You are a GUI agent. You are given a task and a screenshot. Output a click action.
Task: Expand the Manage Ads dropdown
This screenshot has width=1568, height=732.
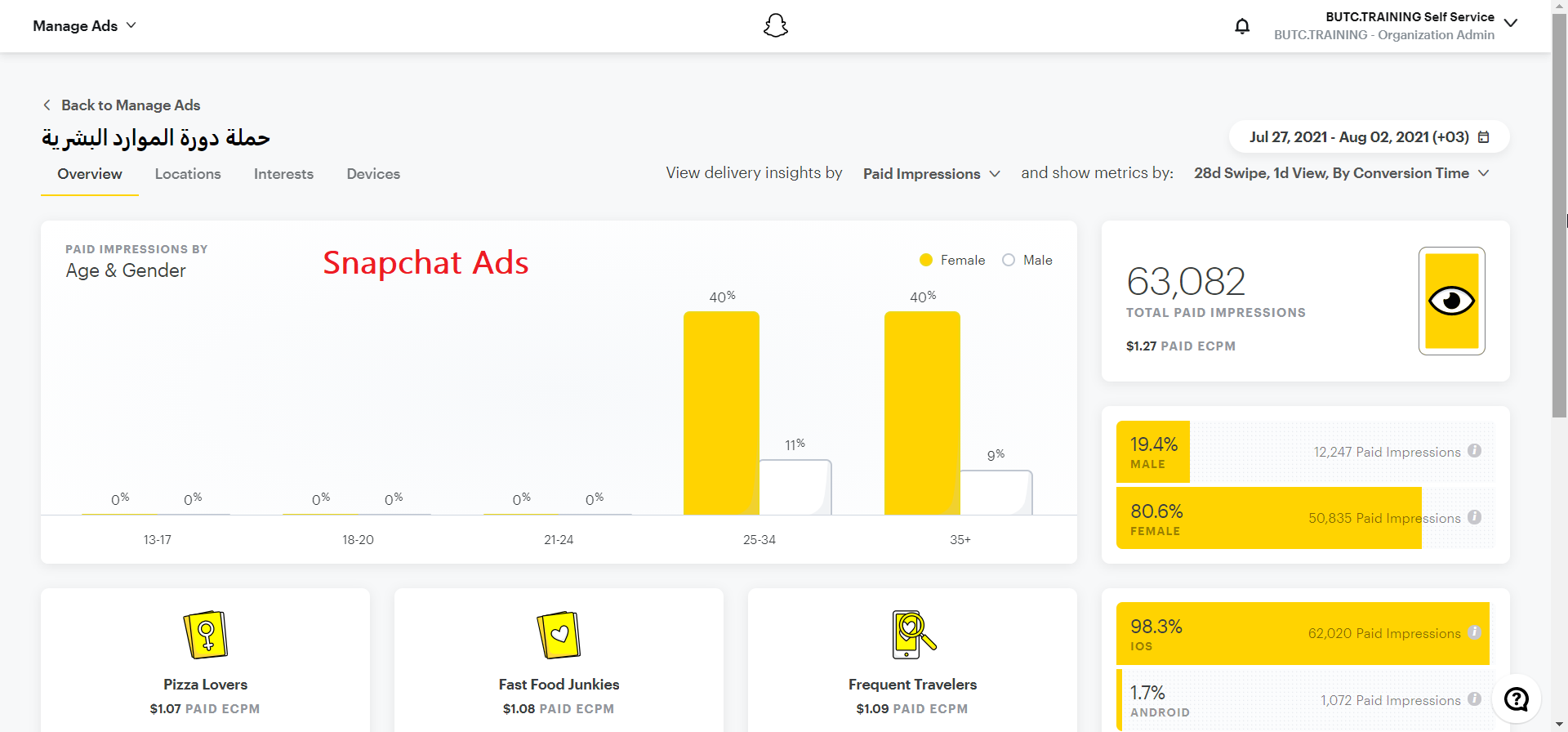tap(84, 26)
